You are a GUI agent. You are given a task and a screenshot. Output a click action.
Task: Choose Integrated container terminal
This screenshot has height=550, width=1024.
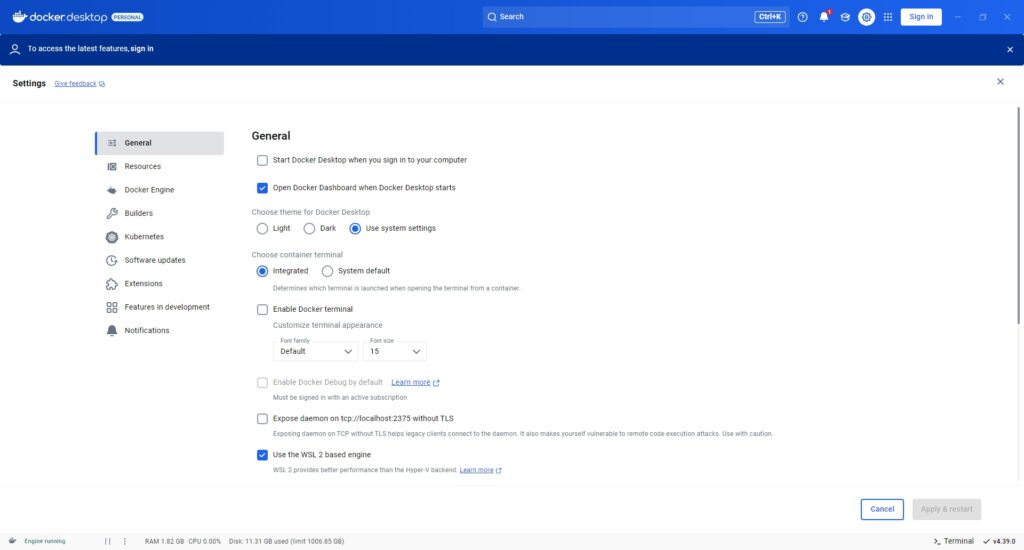262,271
